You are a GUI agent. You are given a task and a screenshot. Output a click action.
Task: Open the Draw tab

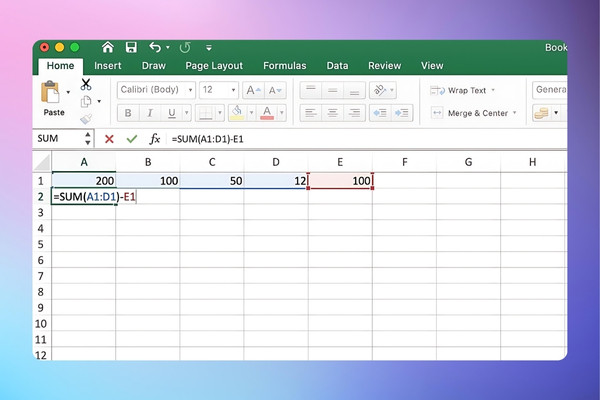[153, 66]
